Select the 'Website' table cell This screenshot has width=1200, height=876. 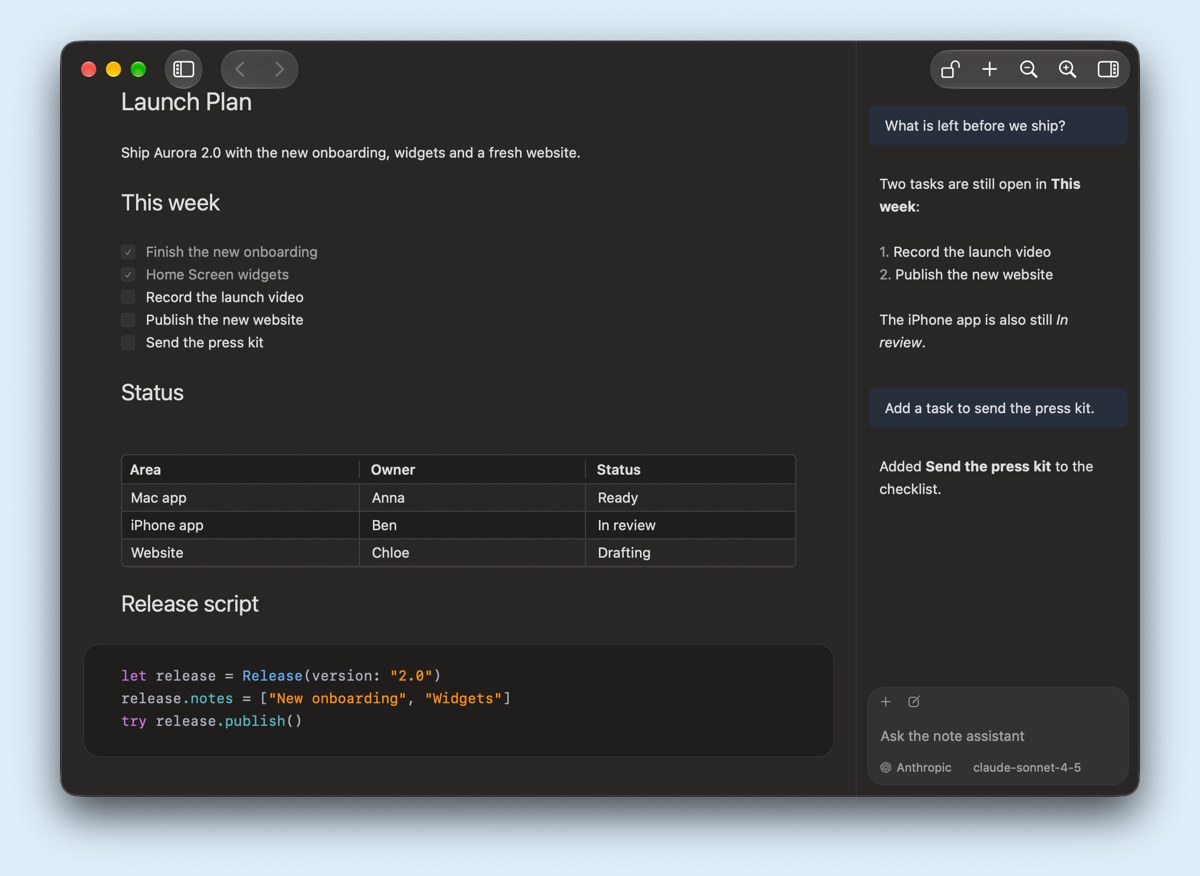pyautogui.click(x=240, y=552)
